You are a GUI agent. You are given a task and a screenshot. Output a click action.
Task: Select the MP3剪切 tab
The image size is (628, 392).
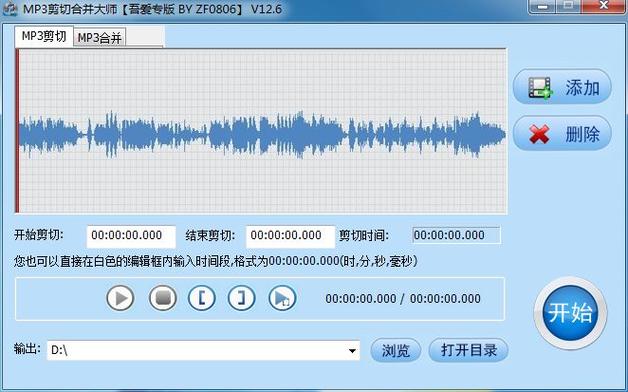(x=44, y=36)
